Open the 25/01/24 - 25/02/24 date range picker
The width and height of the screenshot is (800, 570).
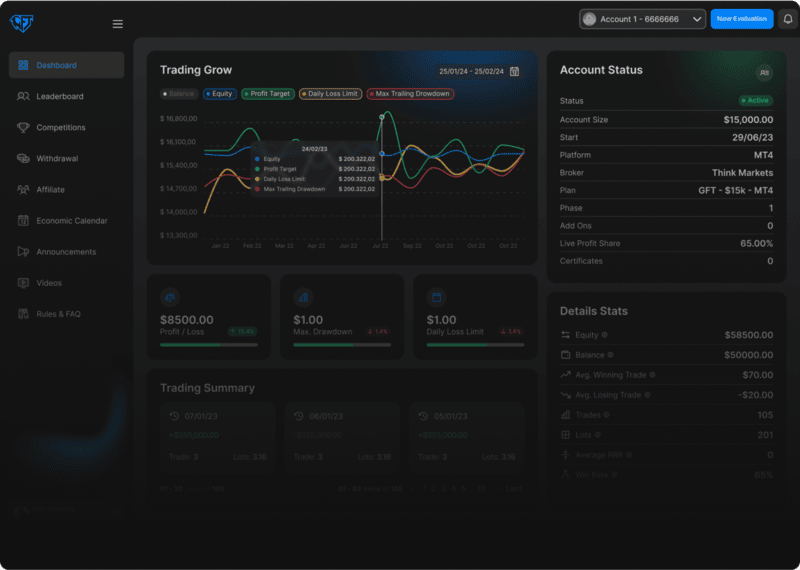(x=471, y=71)
